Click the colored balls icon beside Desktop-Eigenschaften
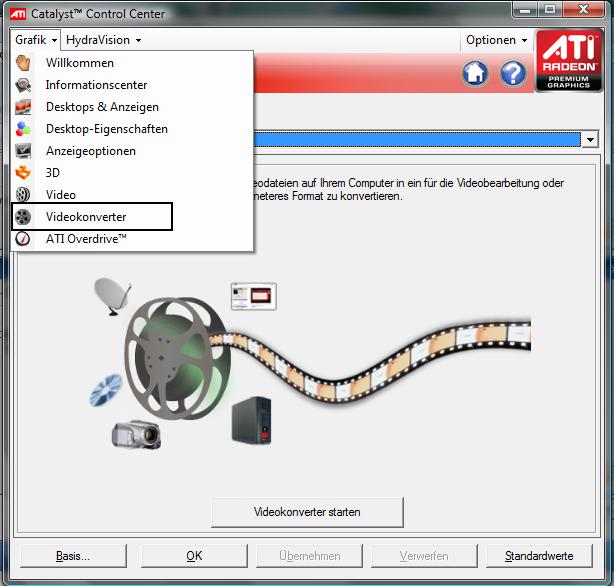This screenshot has width=615, height=586. [23, 129]
